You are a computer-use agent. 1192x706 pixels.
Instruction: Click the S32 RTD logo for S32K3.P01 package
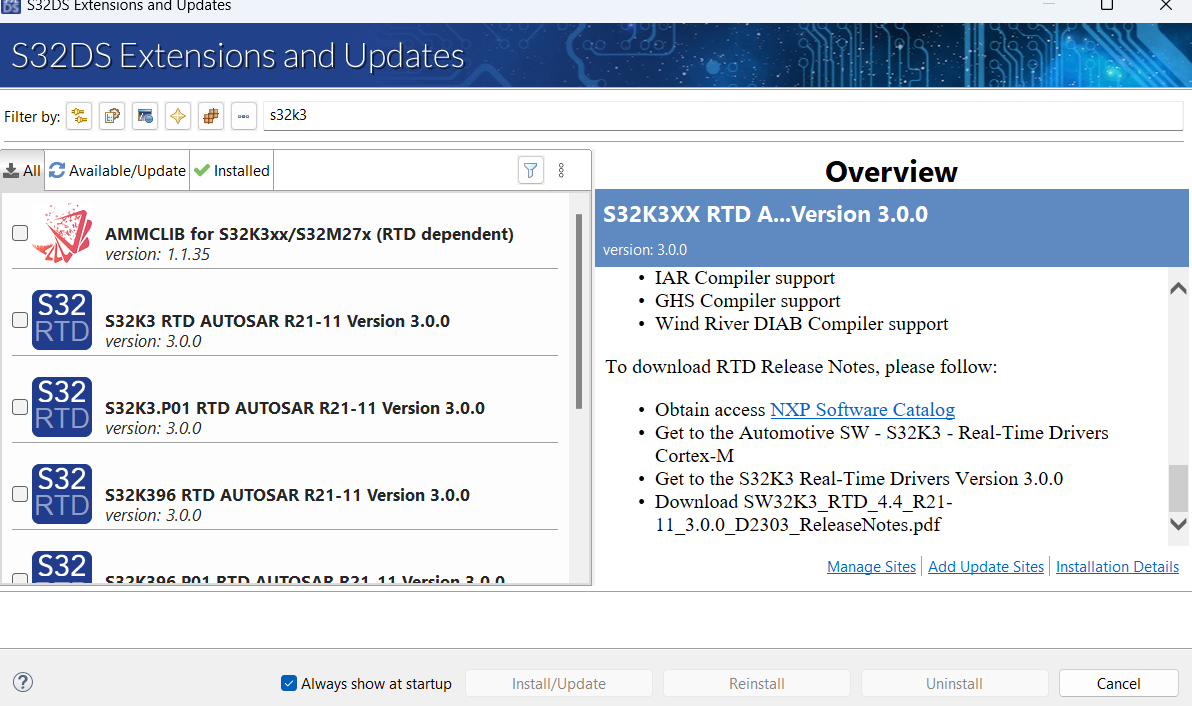point(62,407)
